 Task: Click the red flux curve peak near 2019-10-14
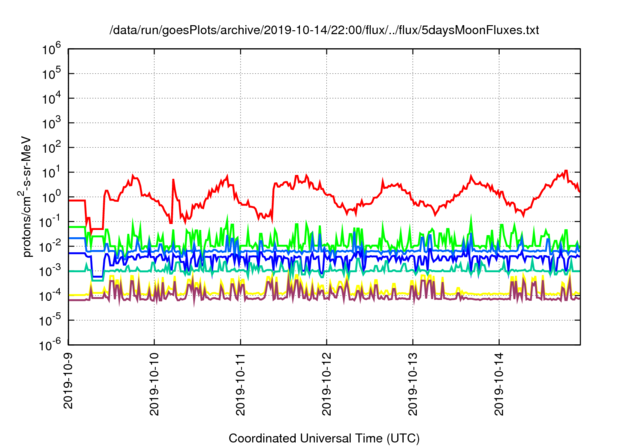coord(565,171)
